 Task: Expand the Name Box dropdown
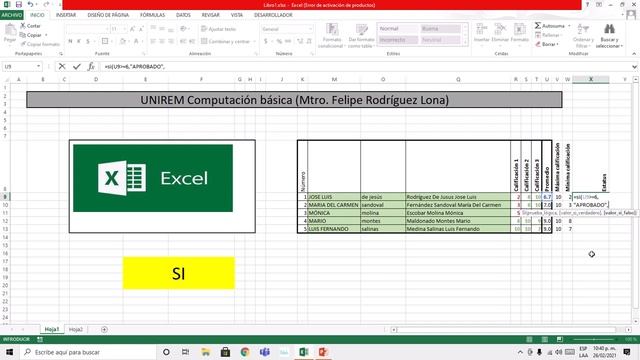[x=38, y=66]
